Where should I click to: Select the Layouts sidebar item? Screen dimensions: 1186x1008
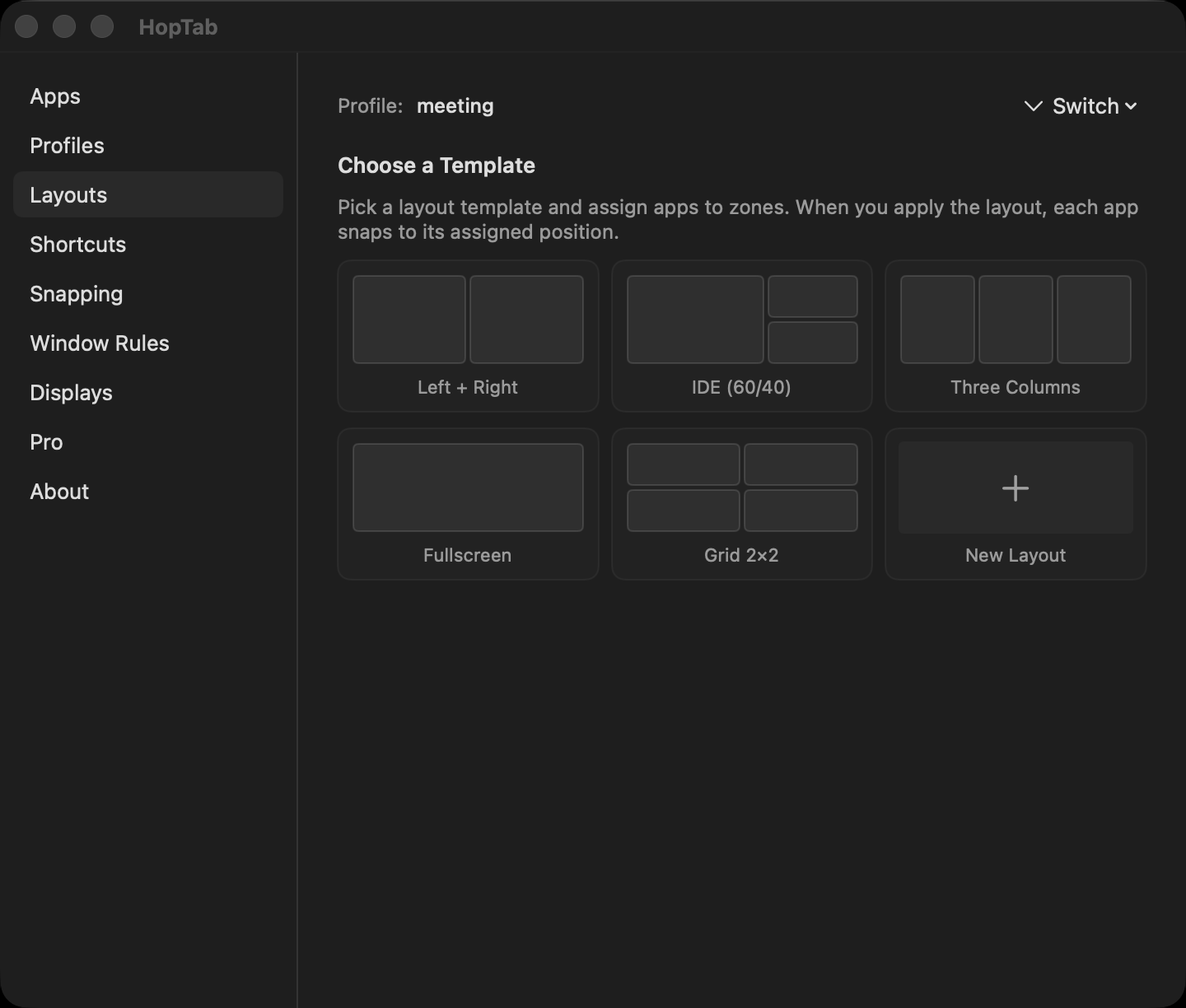click(x=148, y=195)
